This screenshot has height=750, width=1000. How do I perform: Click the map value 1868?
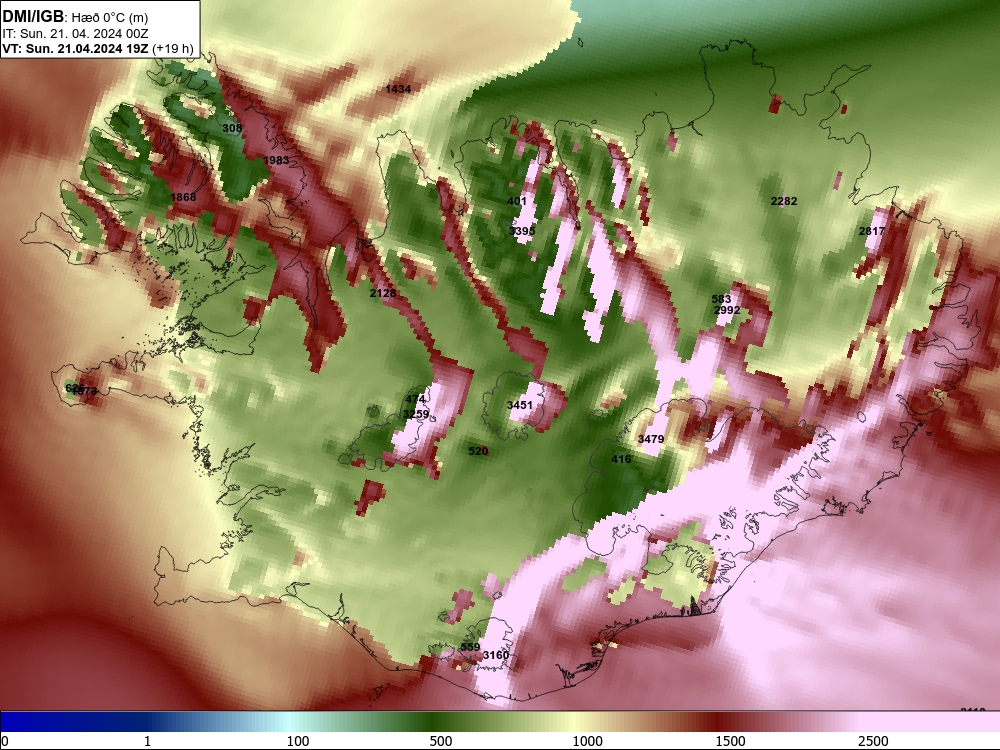183,197
